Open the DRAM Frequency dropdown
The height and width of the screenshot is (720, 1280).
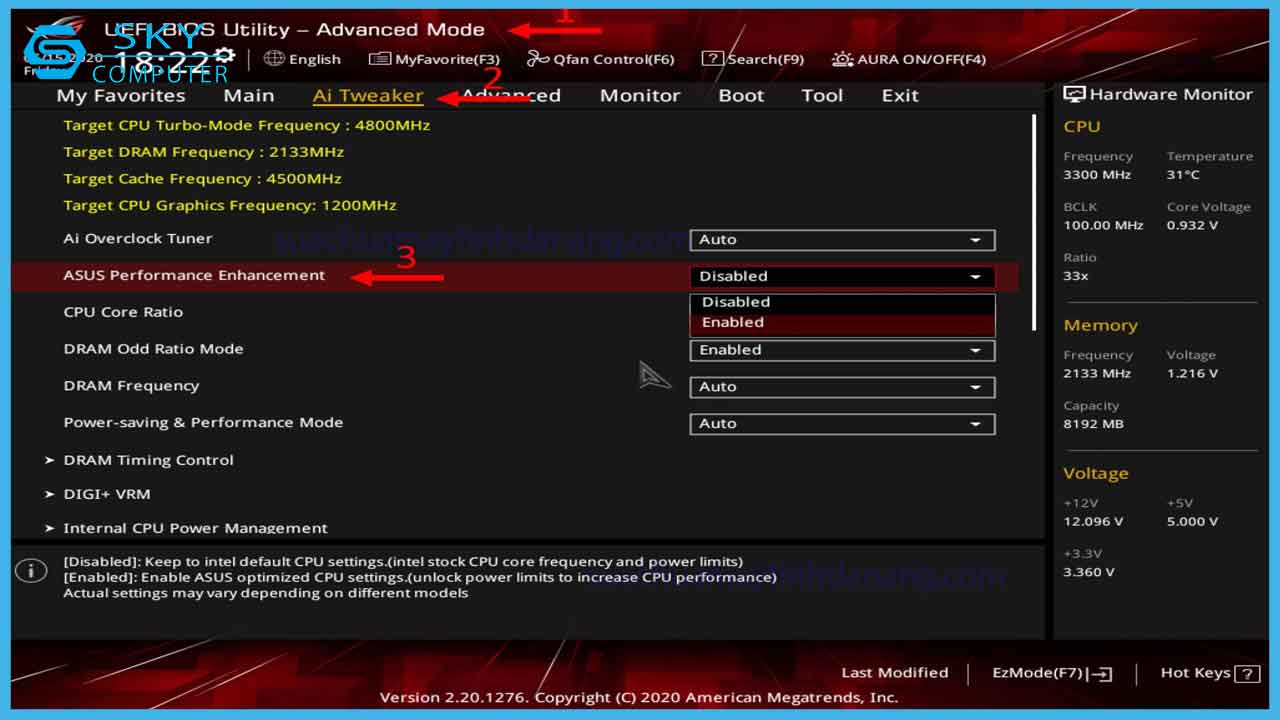click(x=842, y=387)
